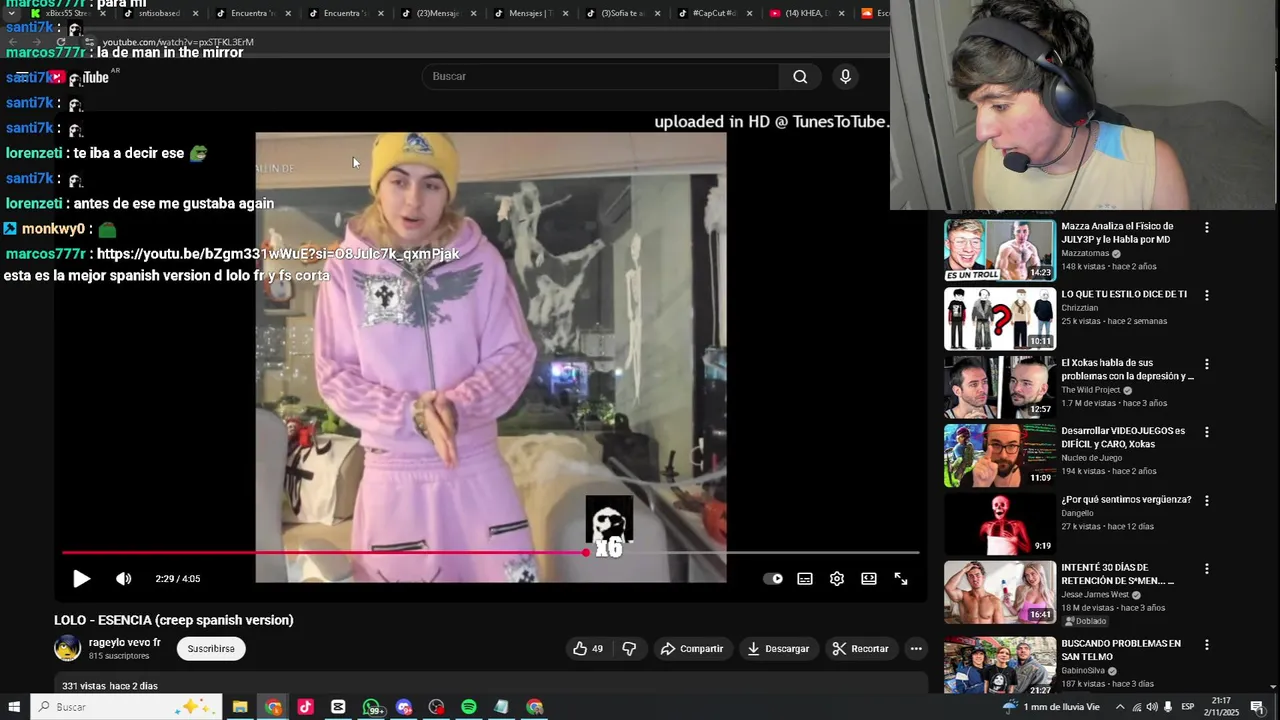Switch to the sntisobased TikTok tab
Viewport: 1280px width, 720px height.
point(158,13)
